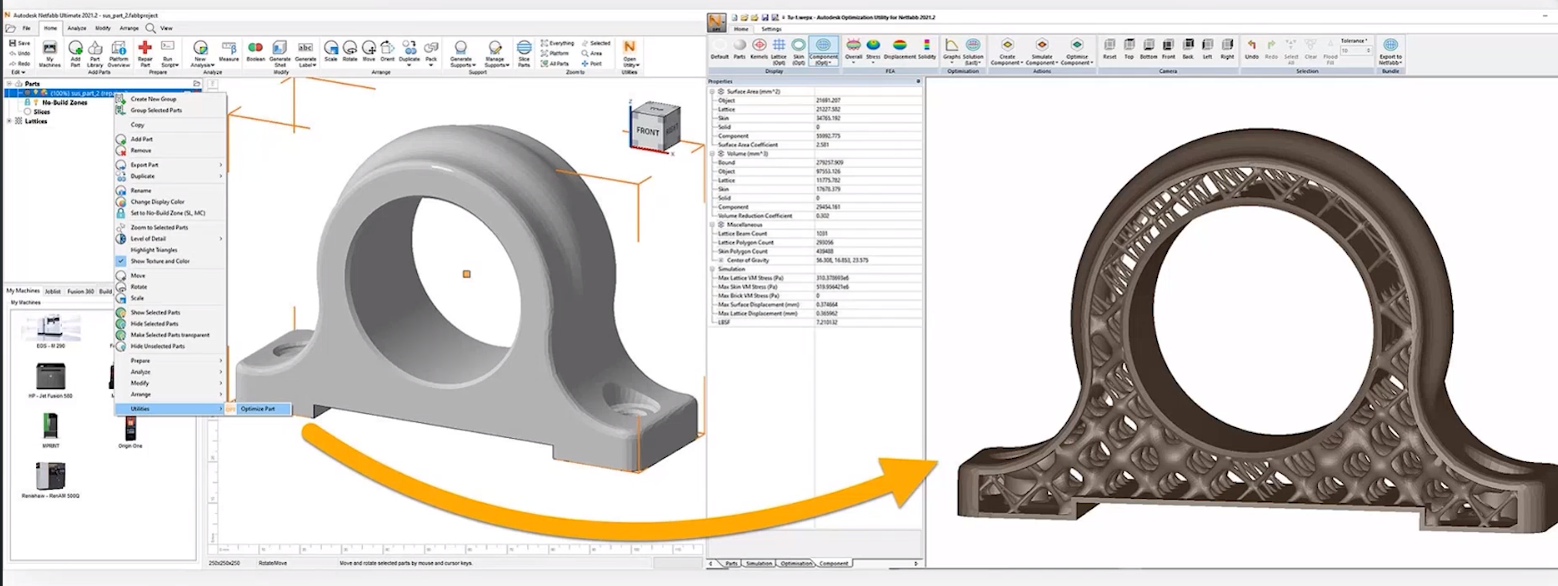The image size is (1558, 586).
Task: Open the Analyze ribbon tab
Action: pos(77,28)
